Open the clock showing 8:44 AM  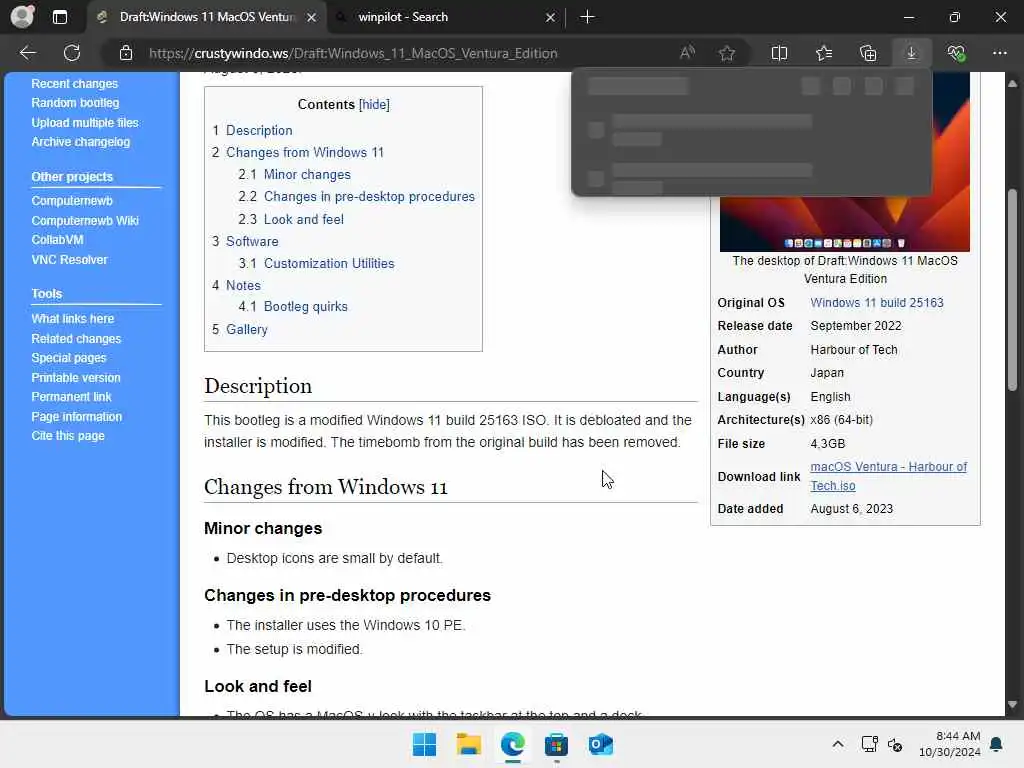click(950, 744)
